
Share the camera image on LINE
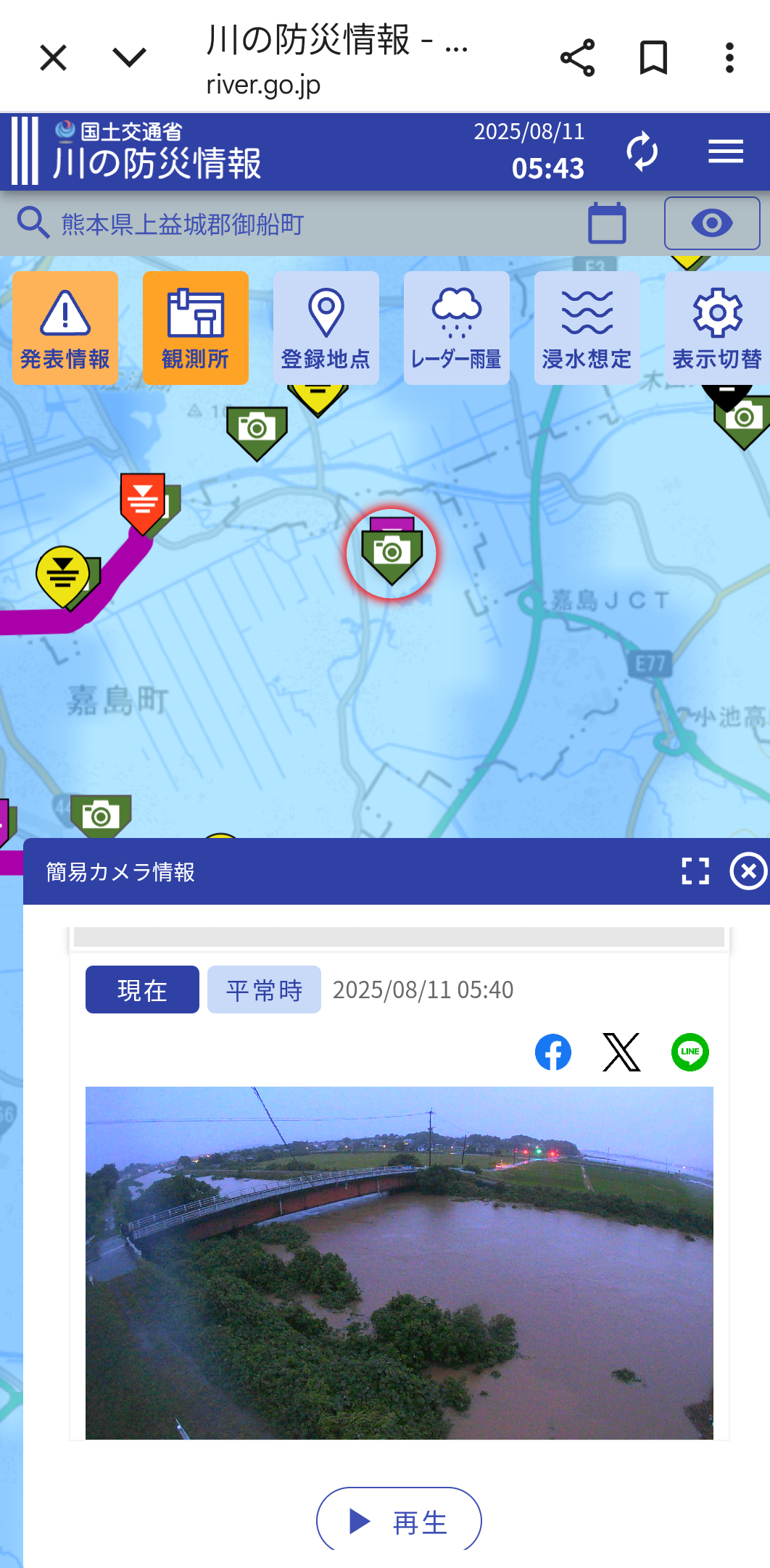click(x=690, y=1052)
